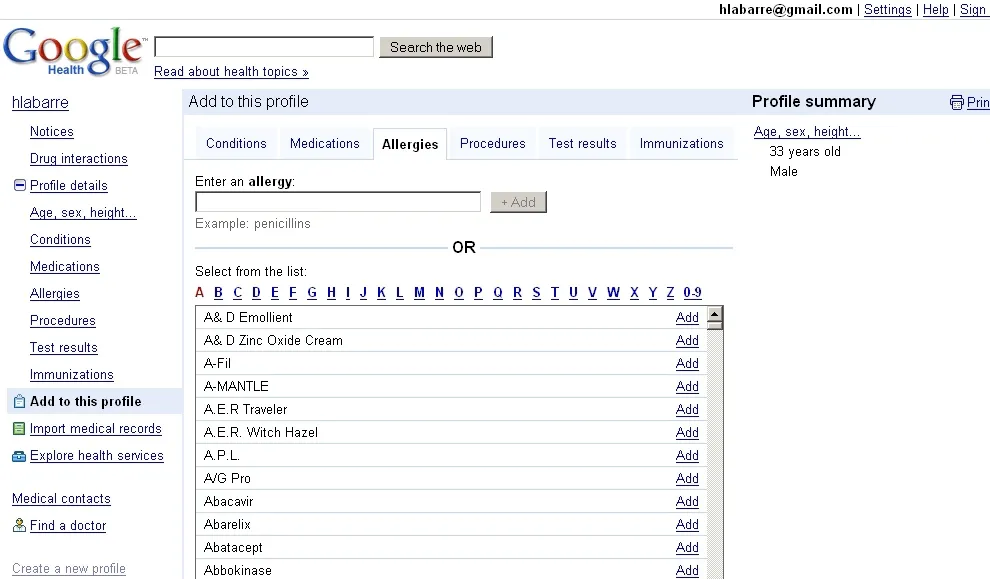
Task: Click the Find a doctor person icon
Action: (x=20, y=525)
